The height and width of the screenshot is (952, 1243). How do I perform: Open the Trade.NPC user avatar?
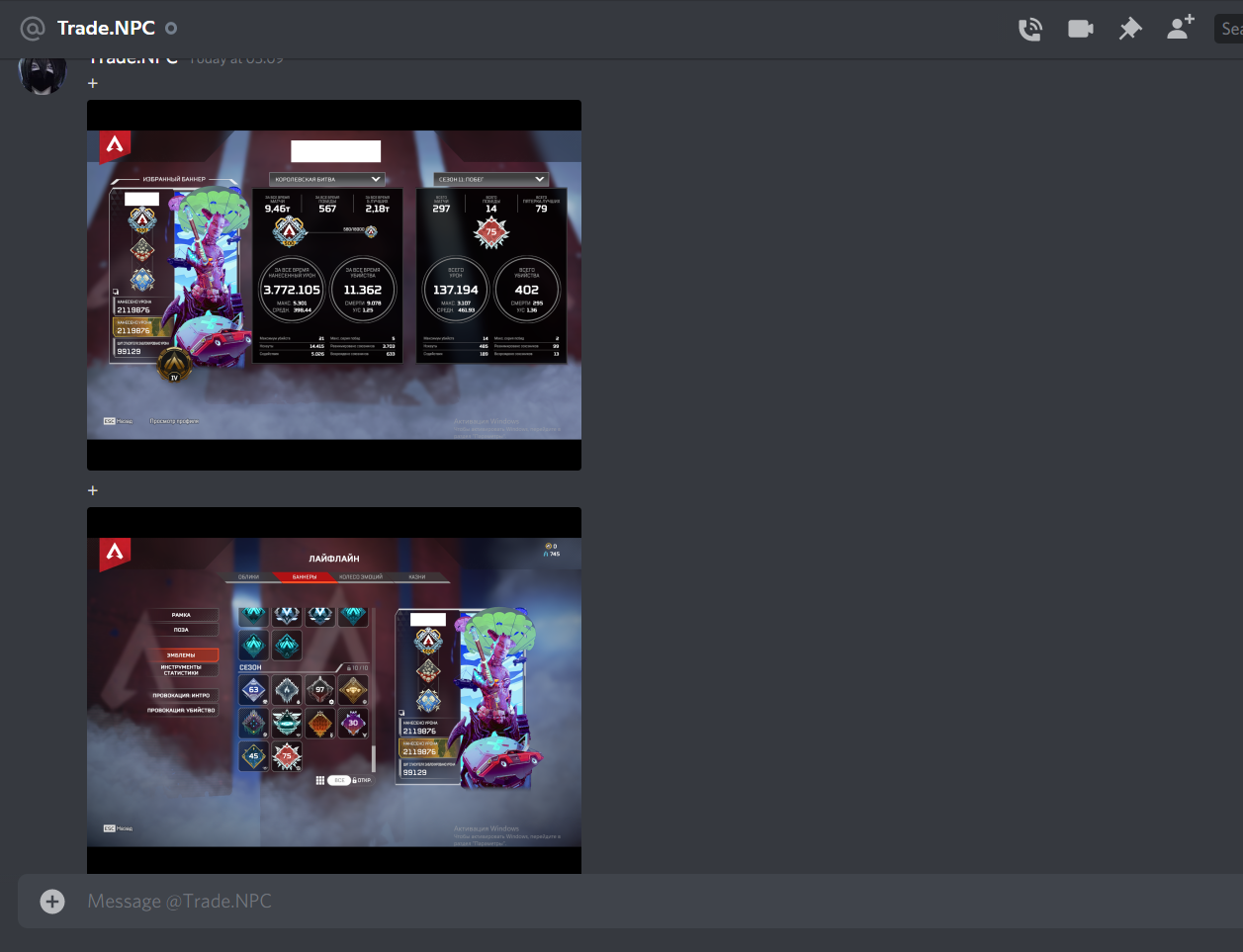[x=43, y=74]
